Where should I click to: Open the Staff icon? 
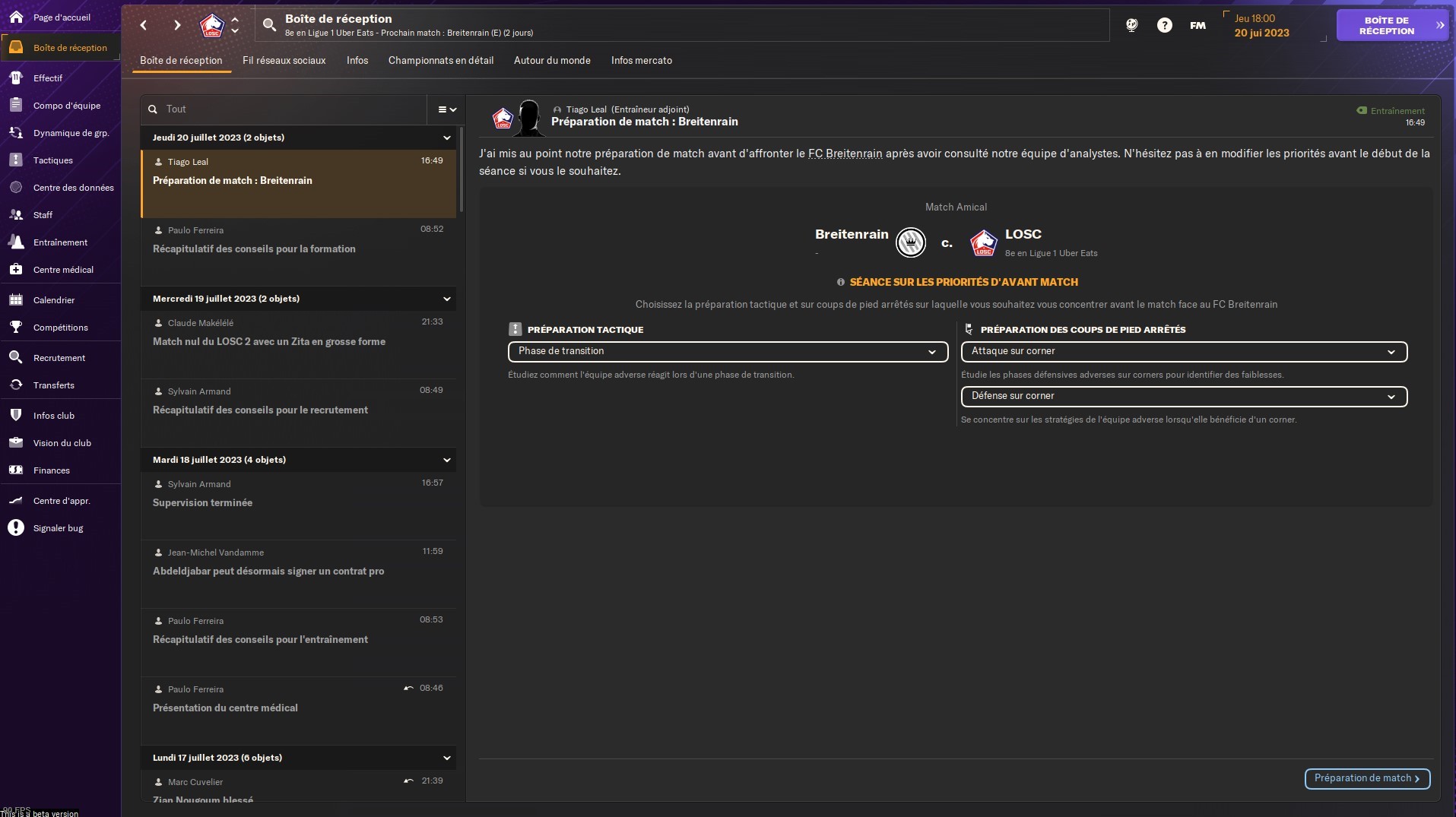16,214
